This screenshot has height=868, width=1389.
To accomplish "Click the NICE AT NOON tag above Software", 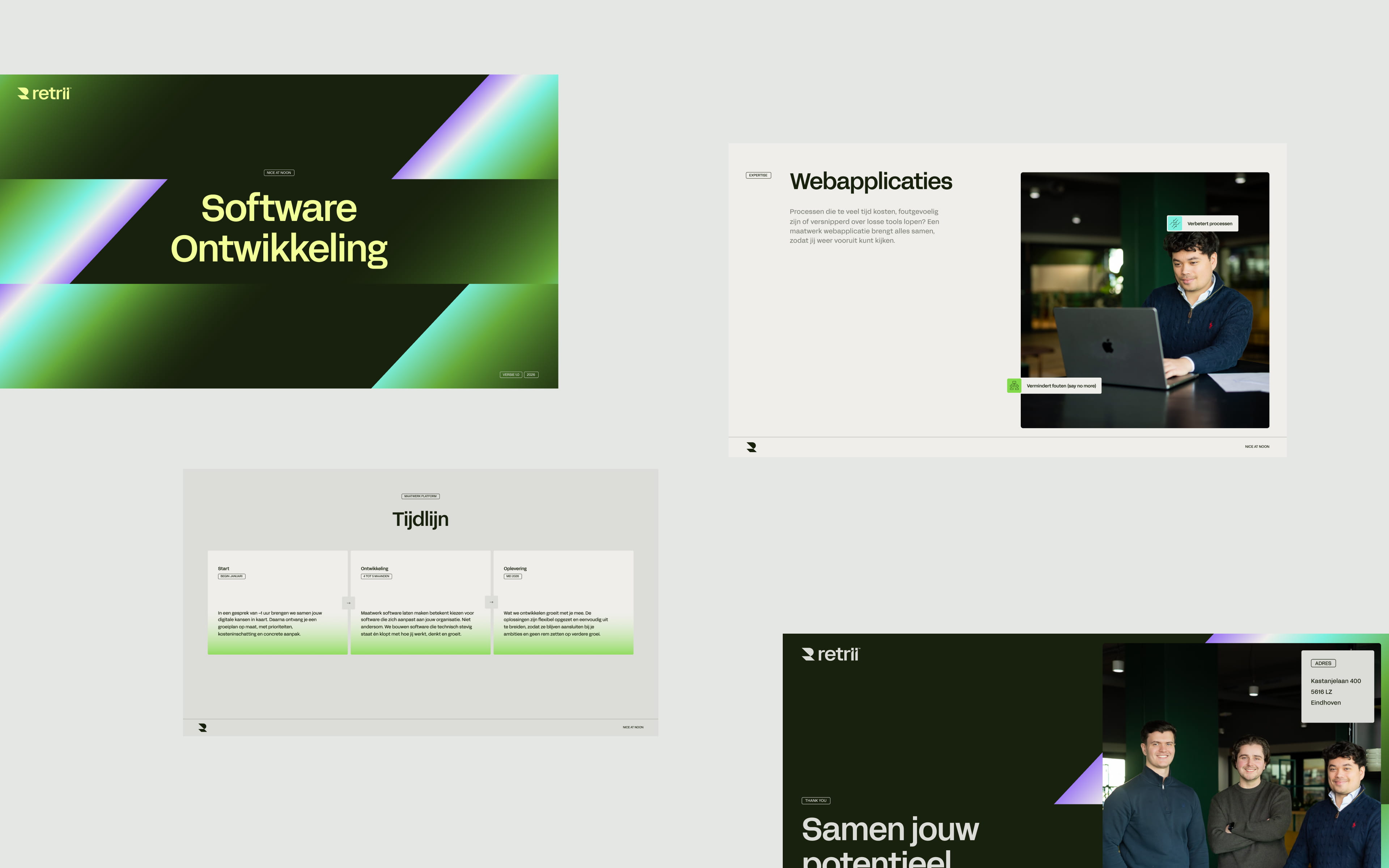I will click(279, 173).
